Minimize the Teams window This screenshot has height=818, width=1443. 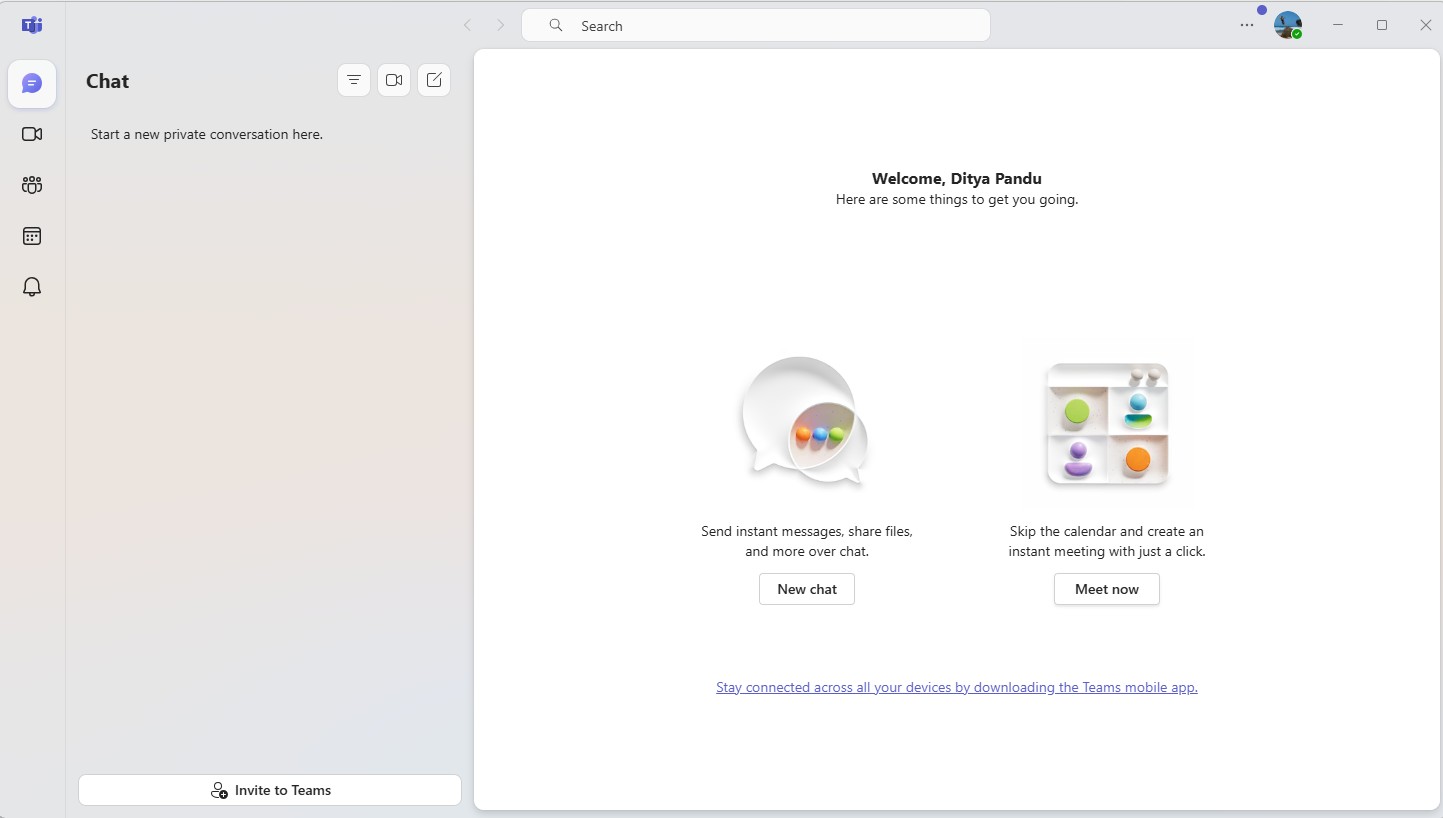tap(1338, 25)
